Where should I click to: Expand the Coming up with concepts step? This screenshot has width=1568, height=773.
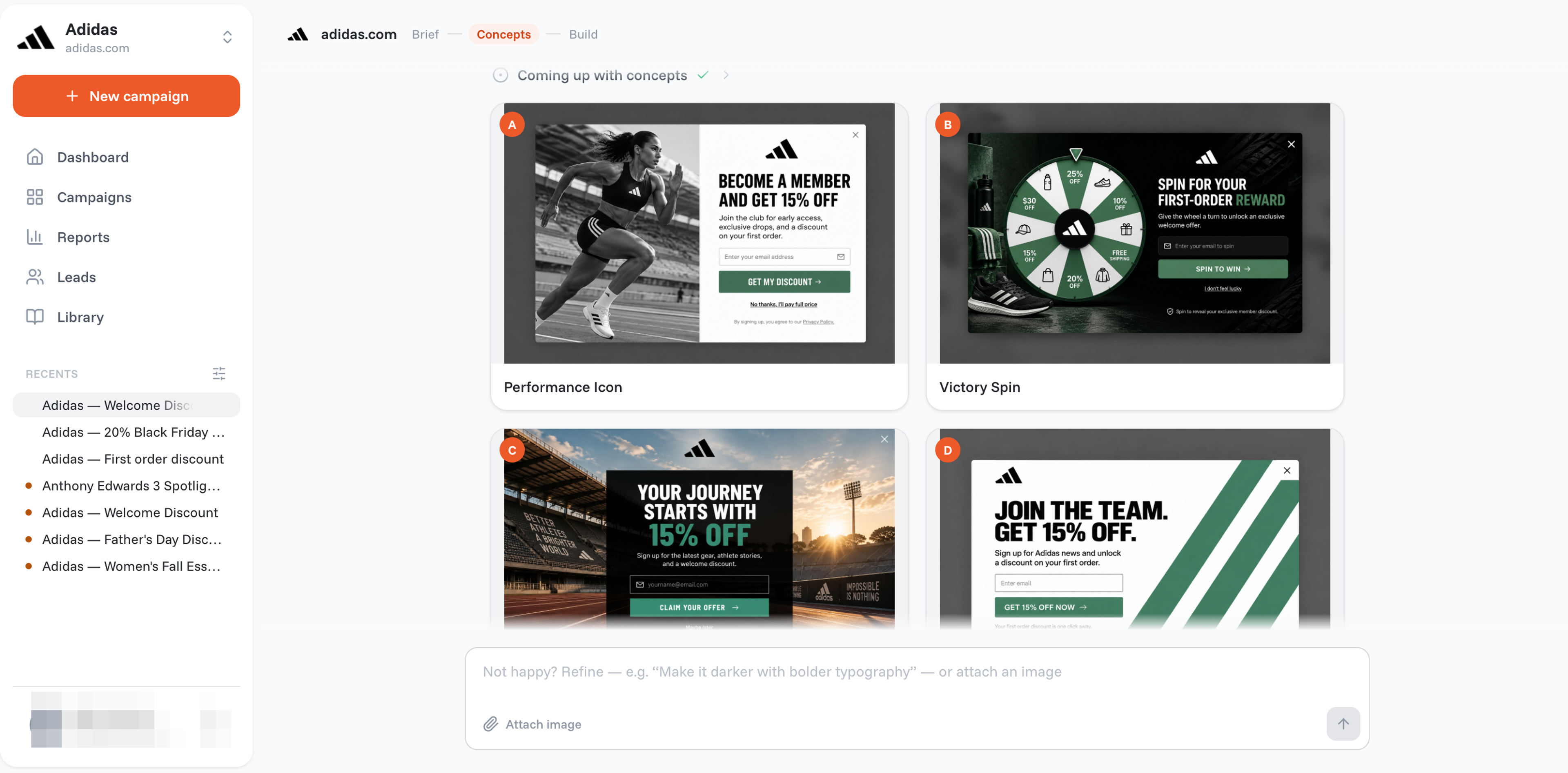pos(726,76)
